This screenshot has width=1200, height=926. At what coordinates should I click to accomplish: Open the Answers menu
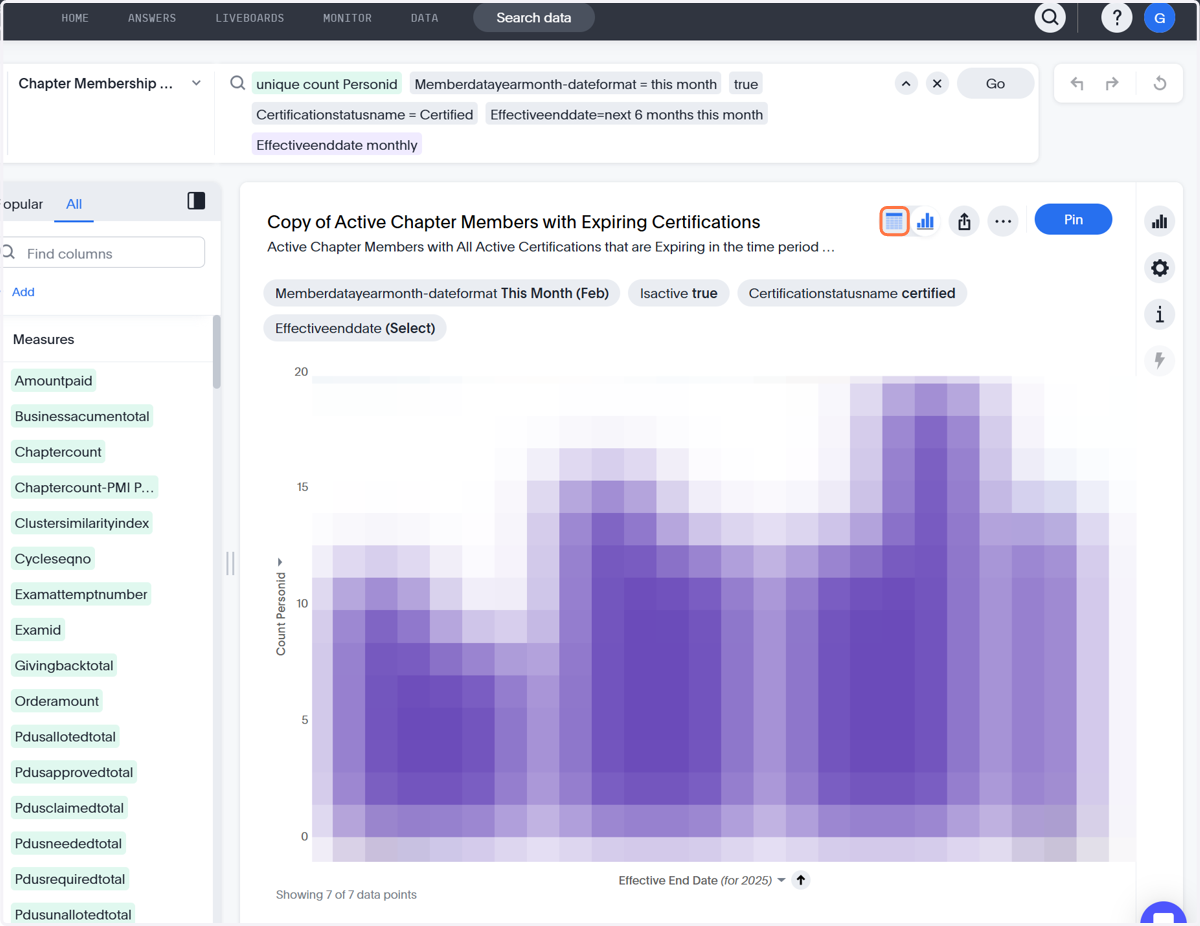pyautogui.click(x=152, y=18)
